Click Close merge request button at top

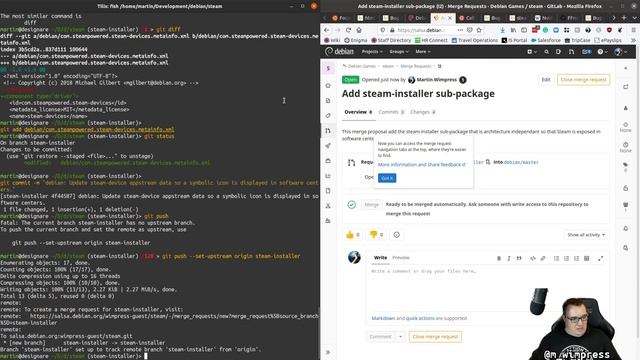pos(583,80)
